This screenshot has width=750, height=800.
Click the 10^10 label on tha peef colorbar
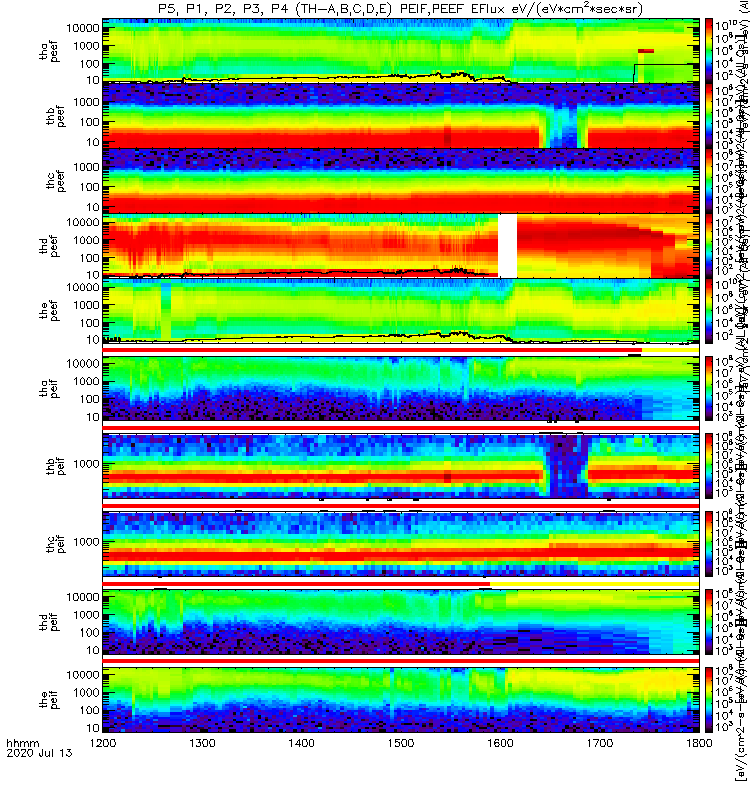[x=726, y=26]
